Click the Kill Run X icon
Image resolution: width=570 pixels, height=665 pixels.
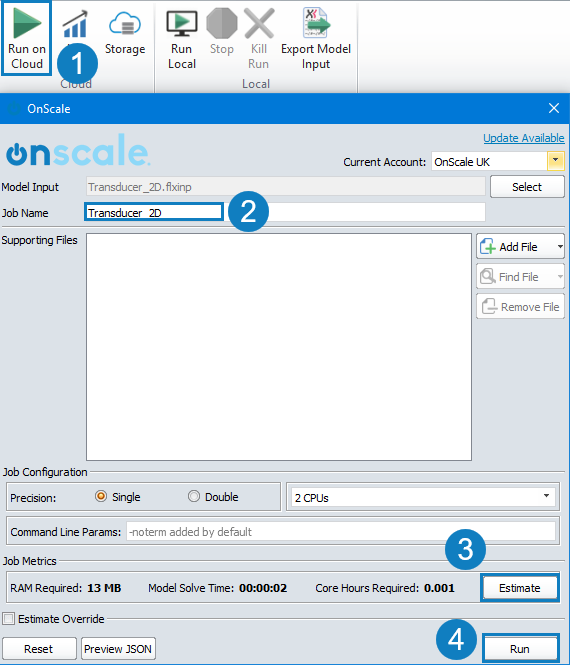pyautogui.click(x=259, y=24)
